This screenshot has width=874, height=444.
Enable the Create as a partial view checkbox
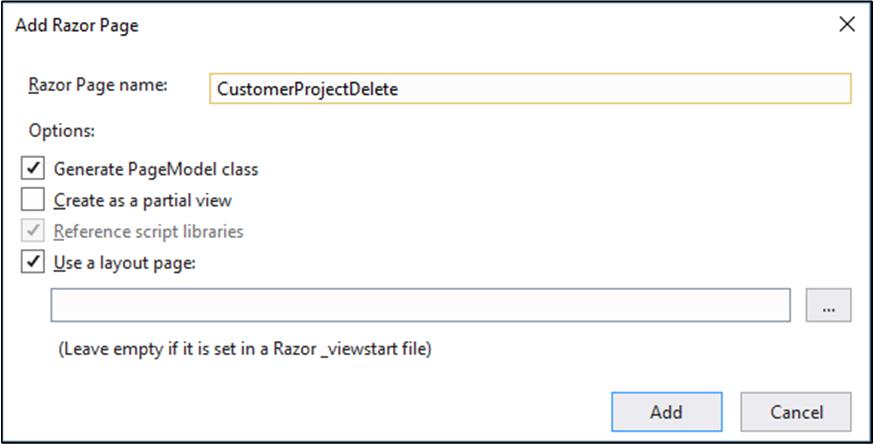(33, 199)
